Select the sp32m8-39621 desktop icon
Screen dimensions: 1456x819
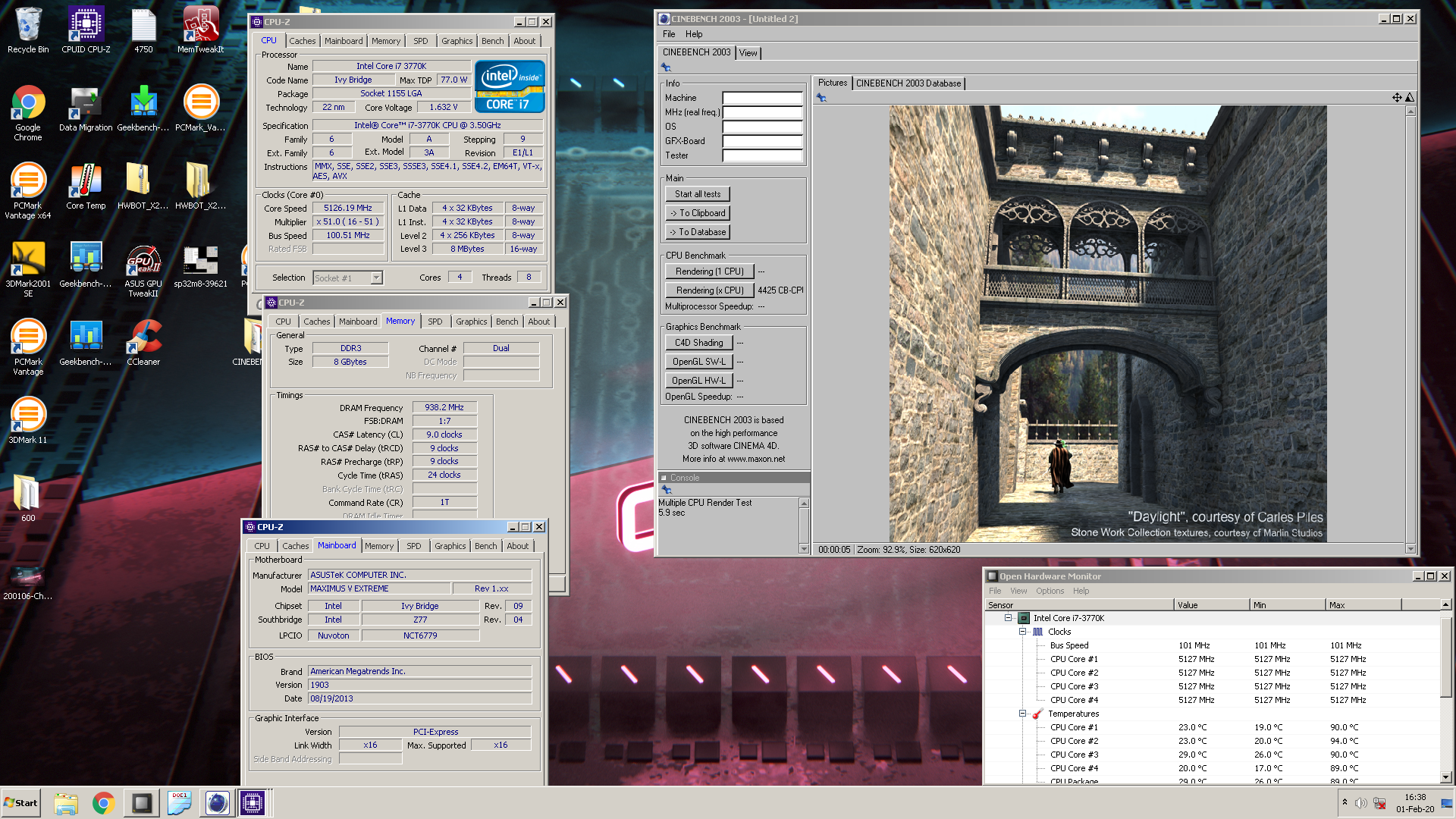tap(201, 265)
